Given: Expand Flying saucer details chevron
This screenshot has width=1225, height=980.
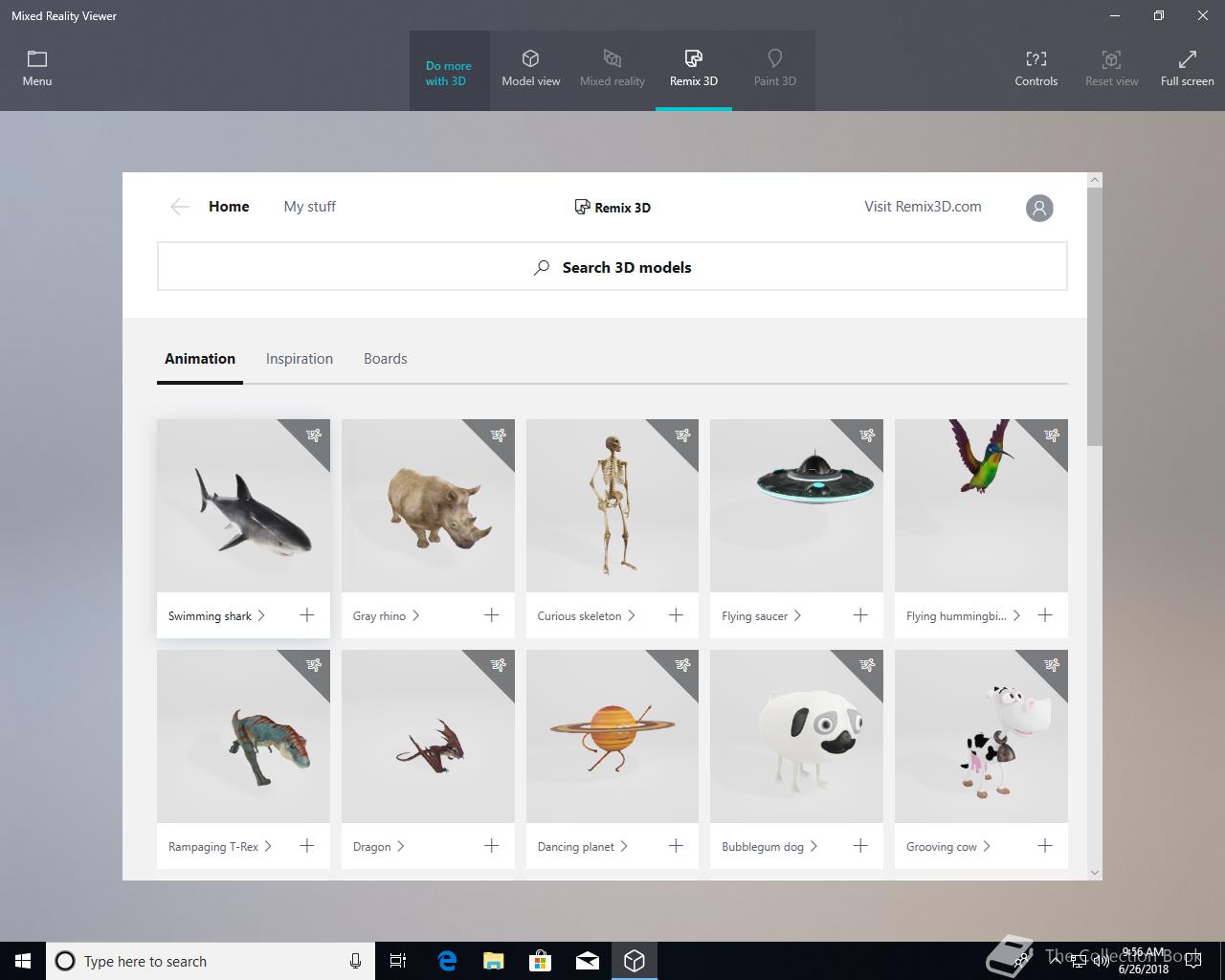Looking at the screenshot, I should click(797, 615).
